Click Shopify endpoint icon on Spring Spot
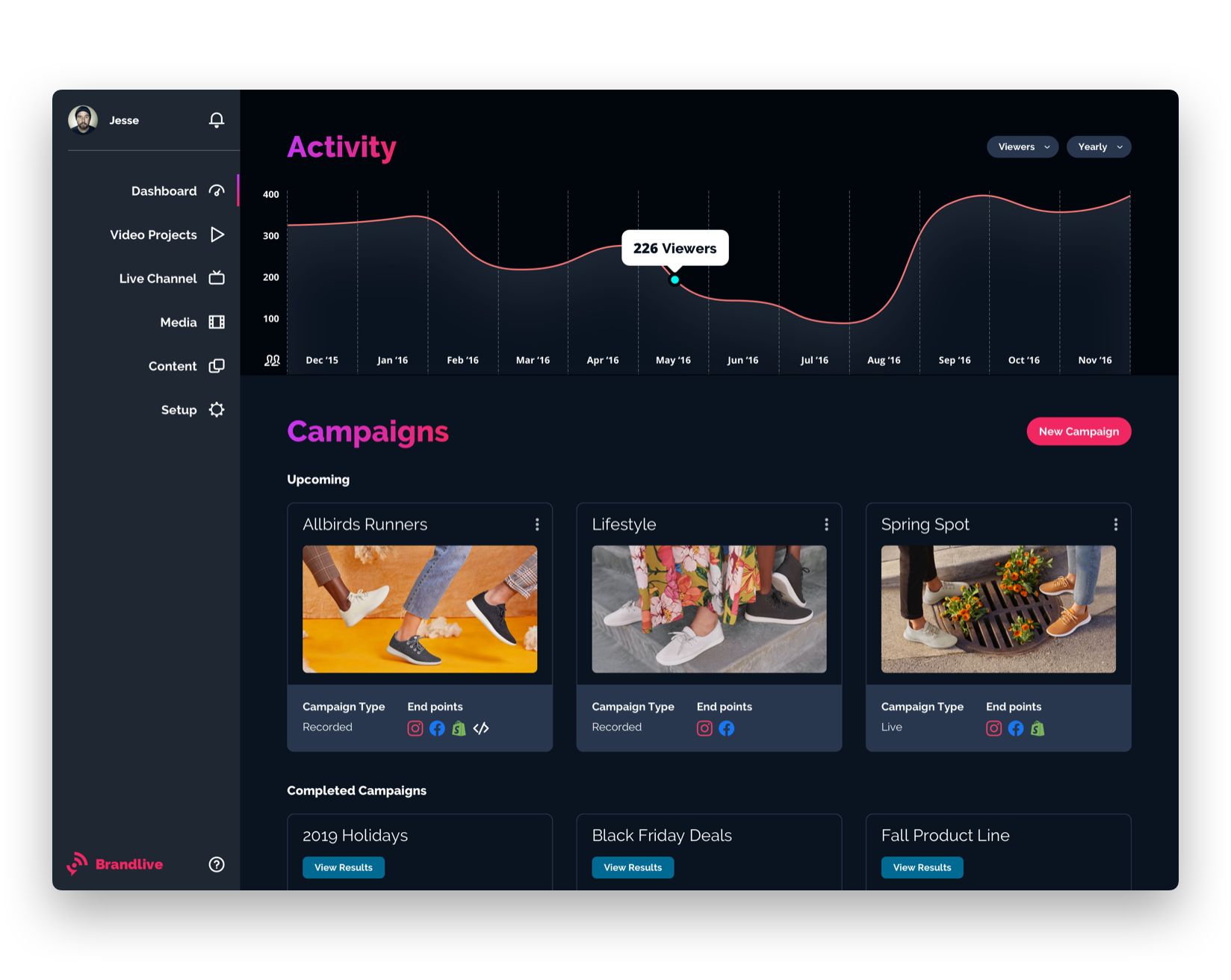This screenshot has width=1231, height=980. 1038,728
